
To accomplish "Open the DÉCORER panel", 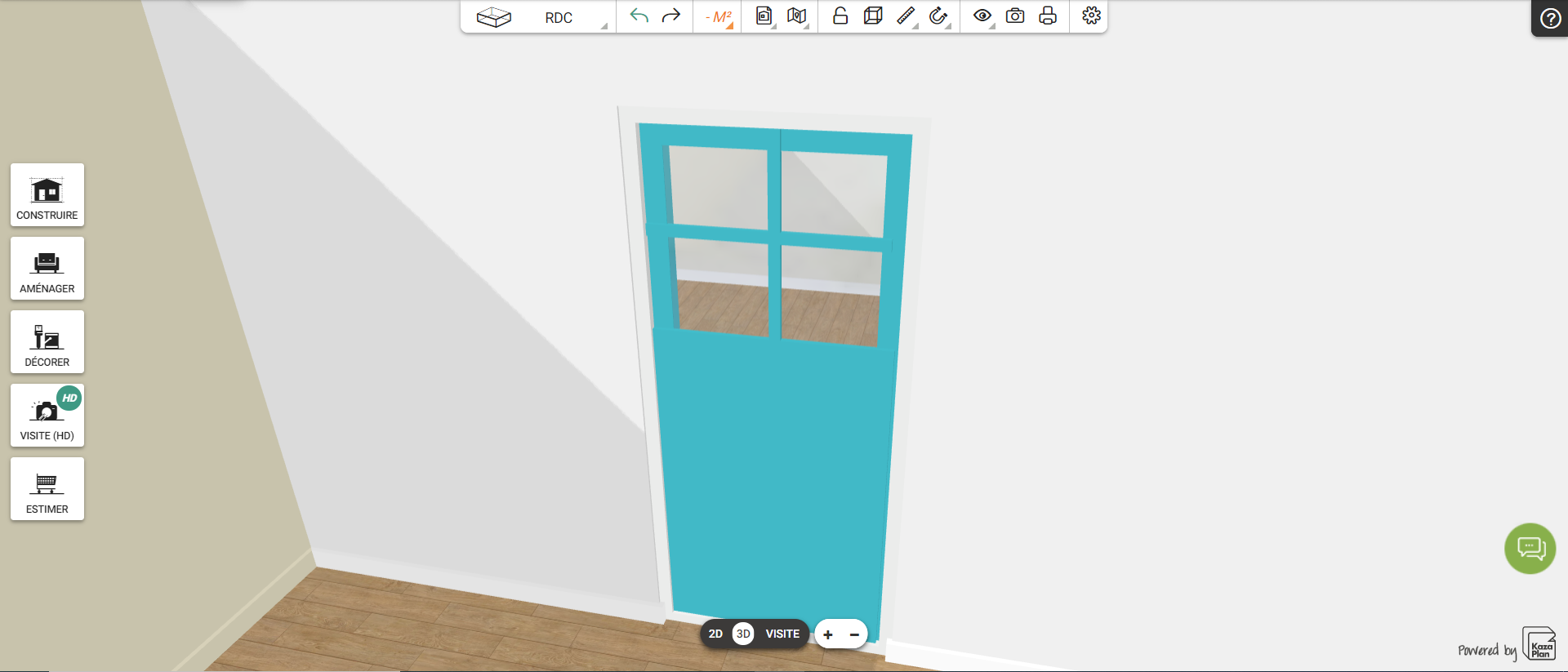I will 47,342.
